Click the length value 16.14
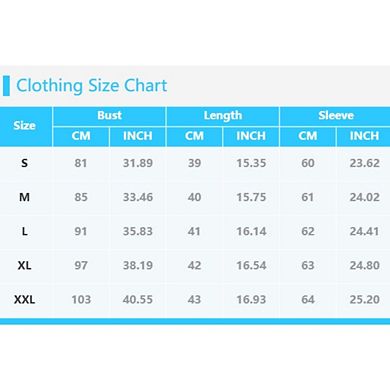Screen dimensions: 390x390 (251, 231)
